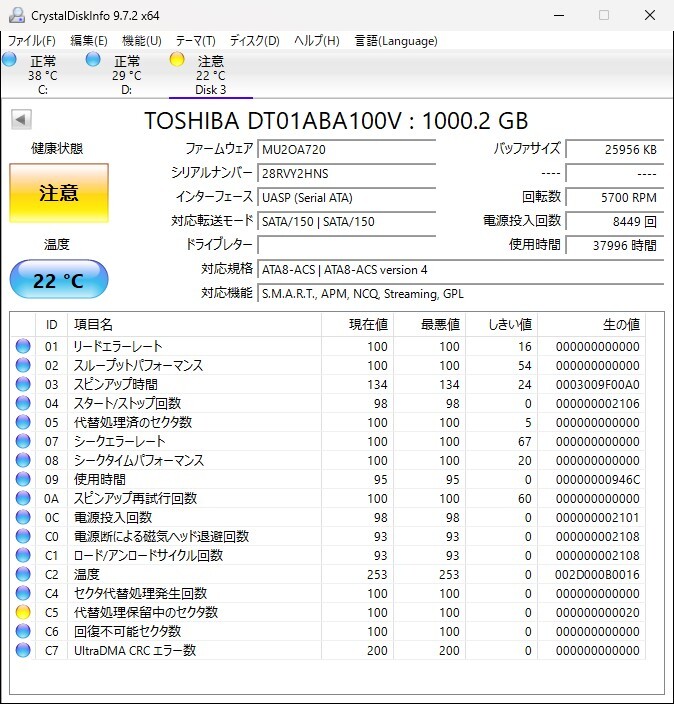
Task: Open the テーマ(T) menu
Action: [x=195, y=41]
